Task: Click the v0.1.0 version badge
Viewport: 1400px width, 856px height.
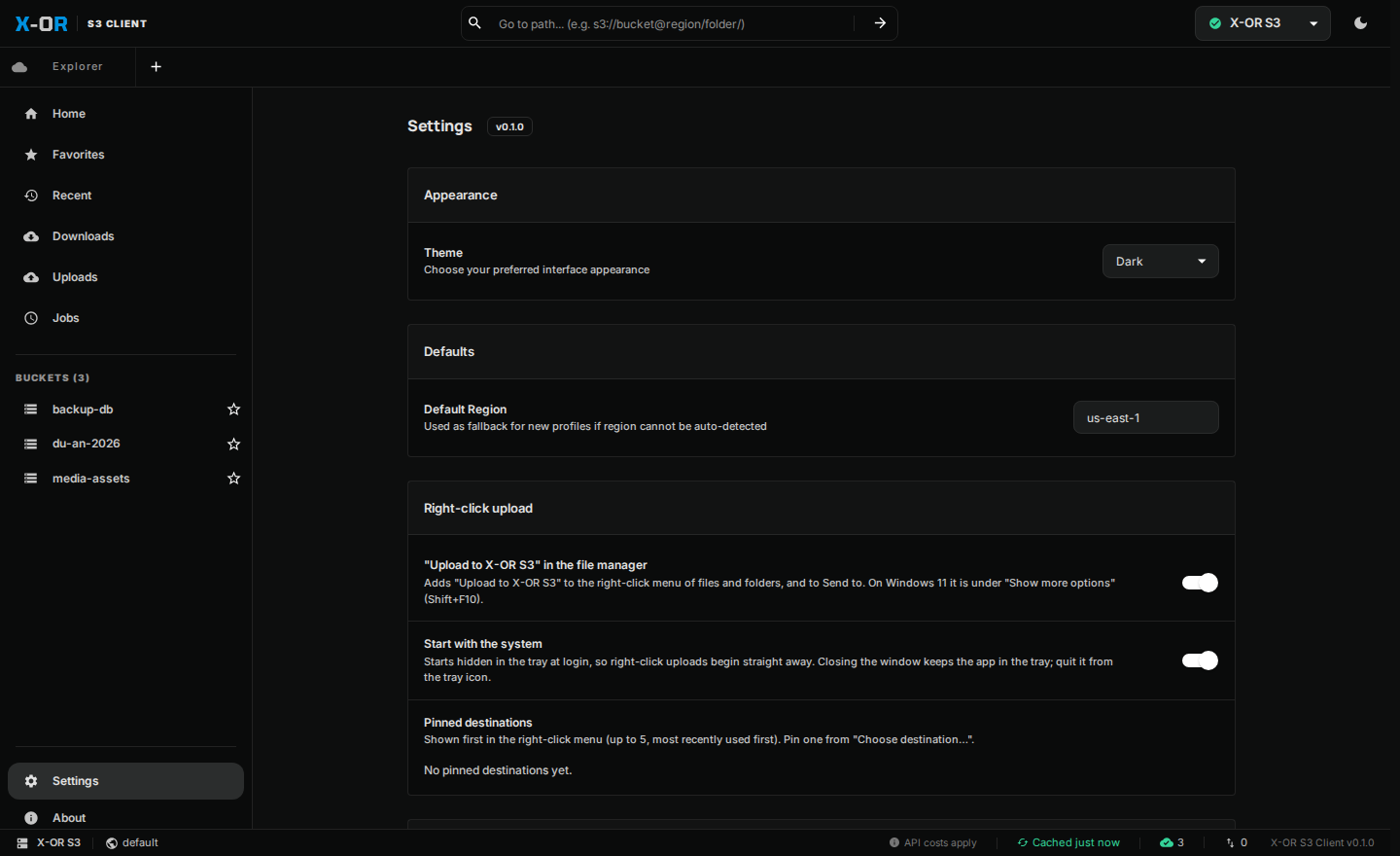Action: tap(509, 126)
